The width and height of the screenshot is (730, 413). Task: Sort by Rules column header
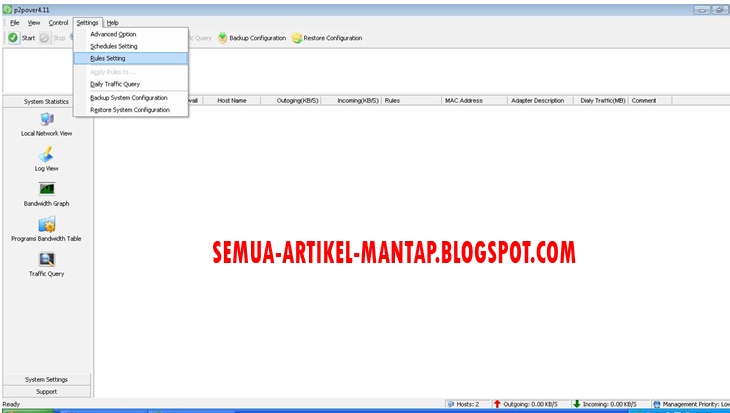pos(411,101)
